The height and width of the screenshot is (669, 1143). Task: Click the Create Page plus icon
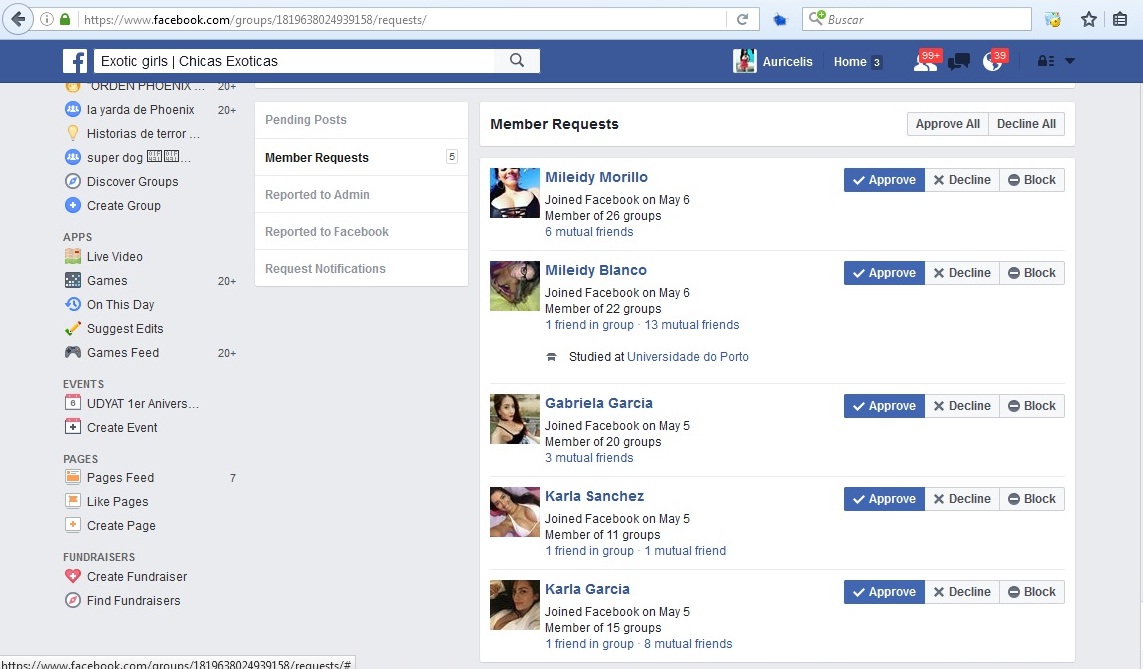[73, 525]
